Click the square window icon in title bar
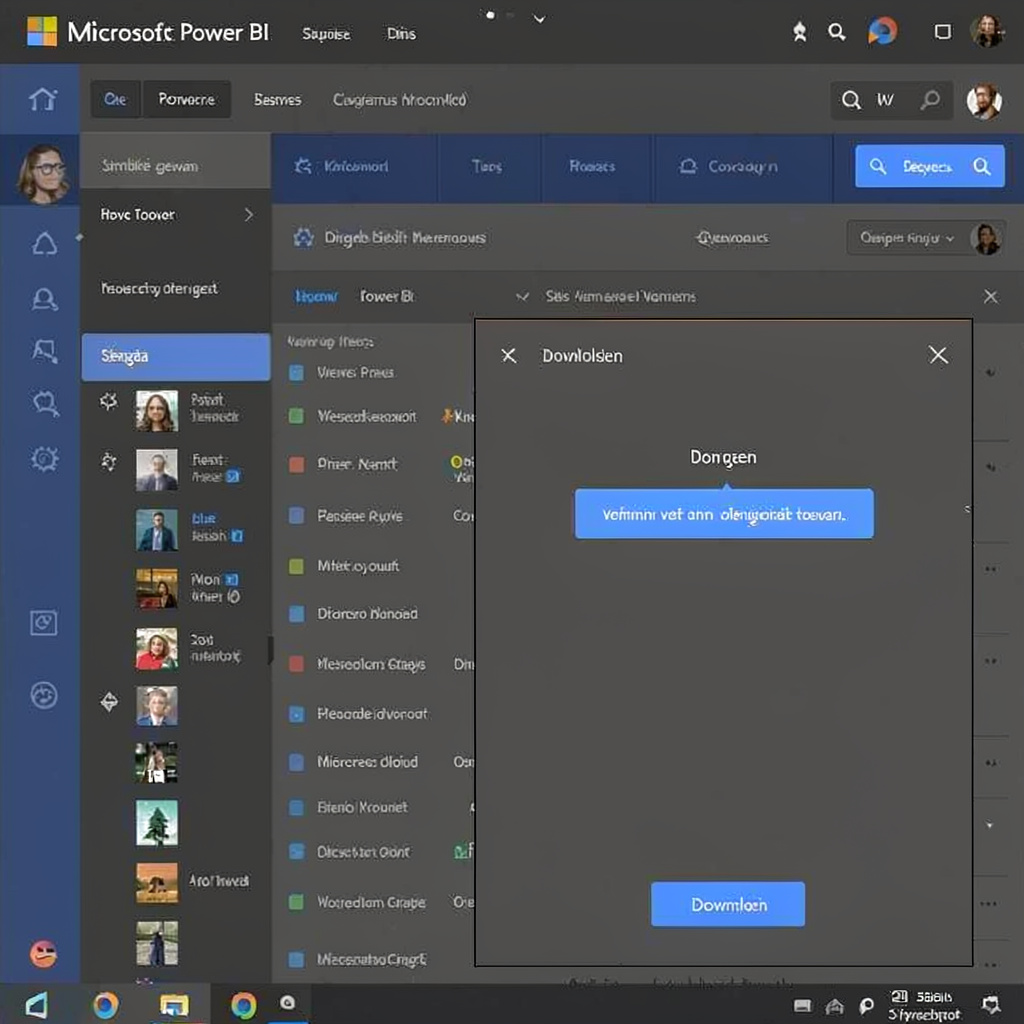 pyautogui.click(x=942, y=32)
